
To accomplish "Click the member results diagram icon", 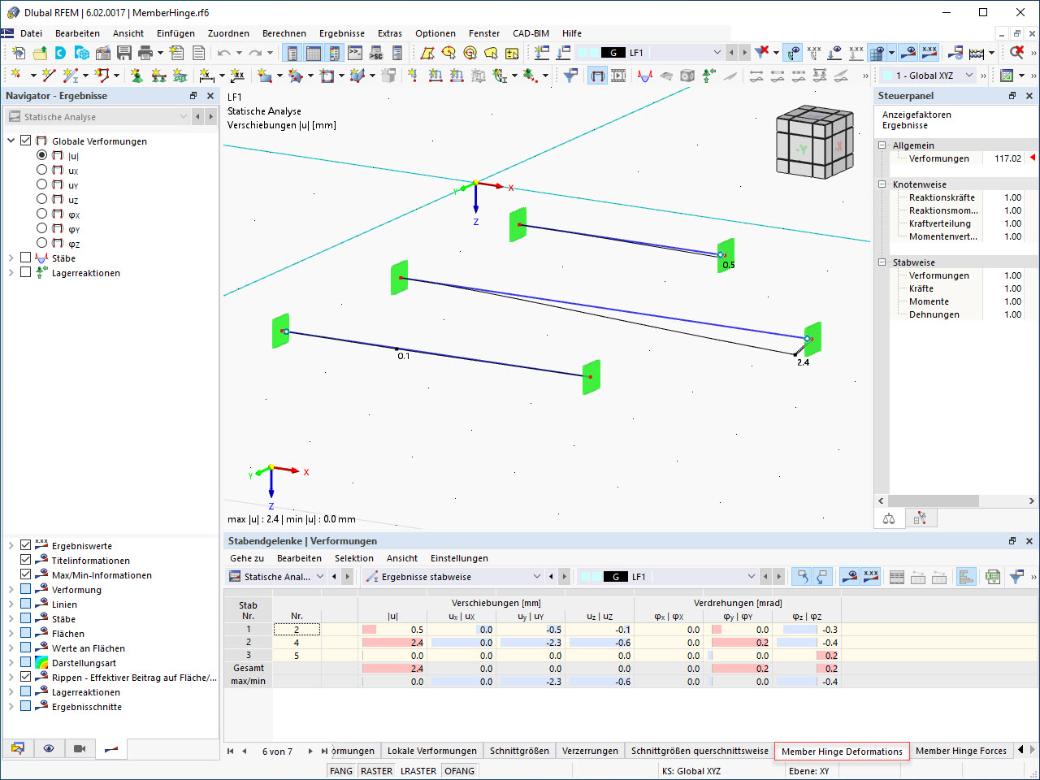I will pyautogui.click(x=645, y=76).
